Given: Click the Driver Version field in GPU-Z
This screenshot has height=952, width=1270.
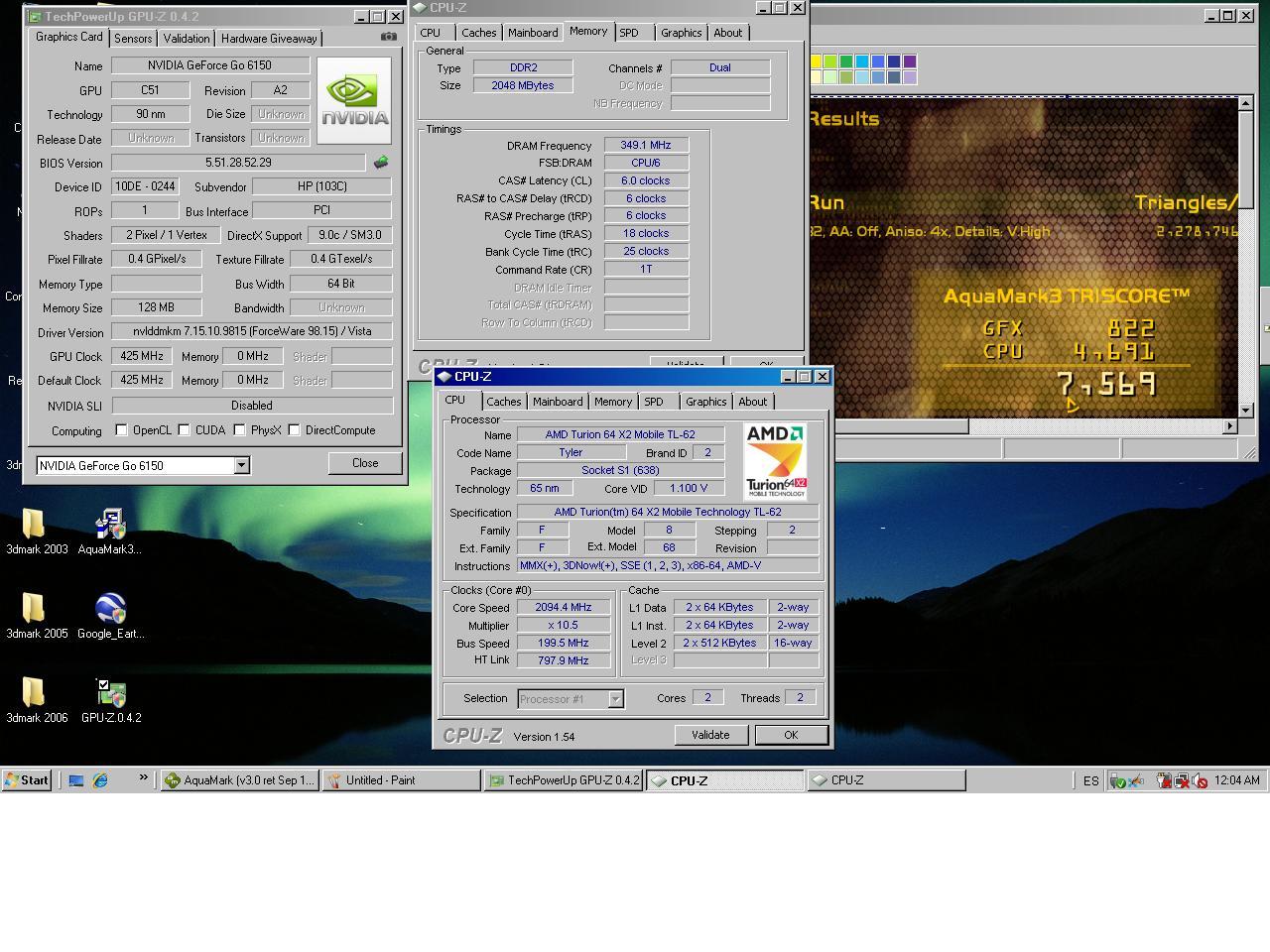Looking at the screenshot, I should [252, 331].
